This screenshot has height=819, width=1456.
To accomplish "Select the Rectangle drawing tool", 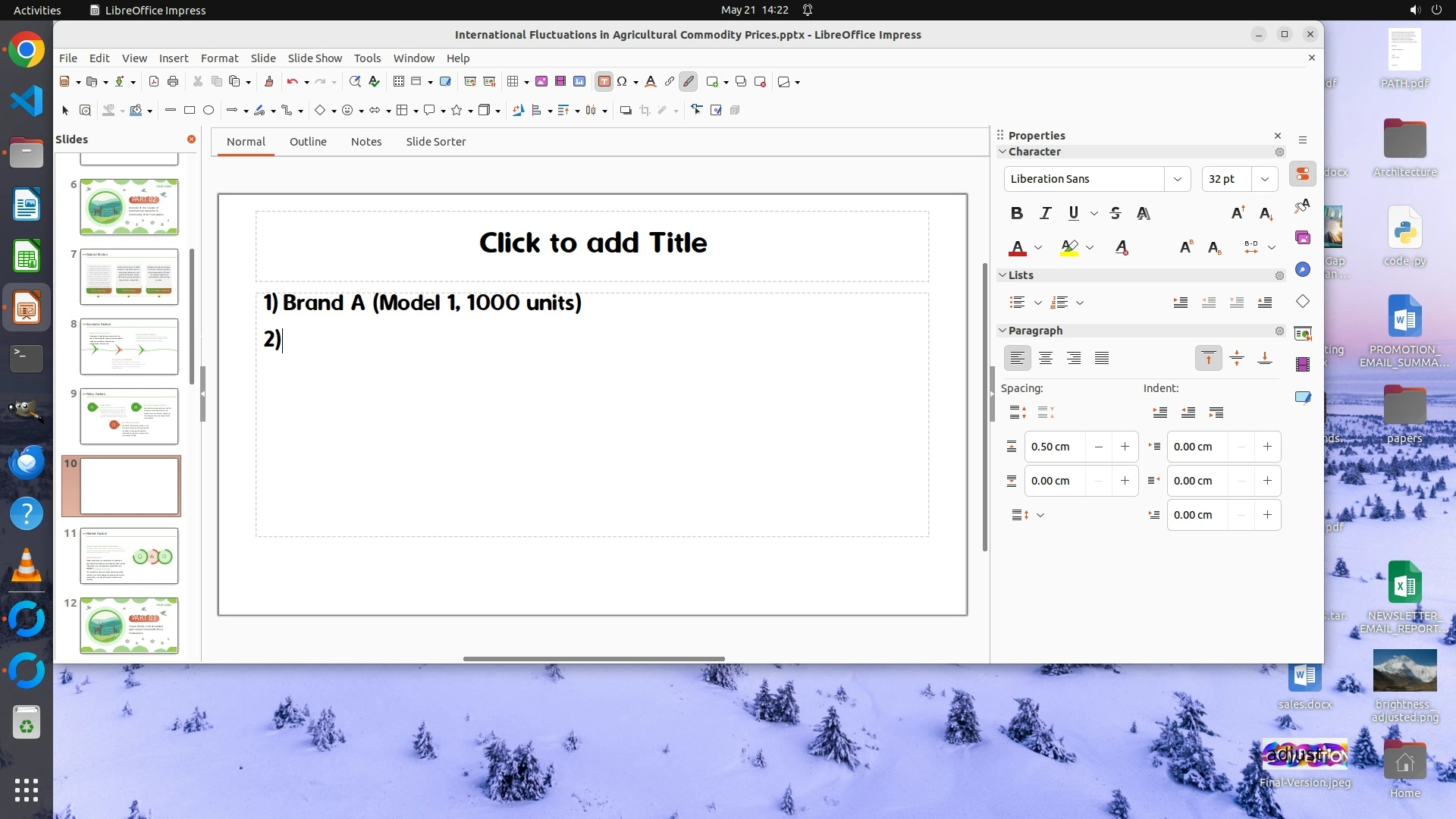I will pos(190,111).
